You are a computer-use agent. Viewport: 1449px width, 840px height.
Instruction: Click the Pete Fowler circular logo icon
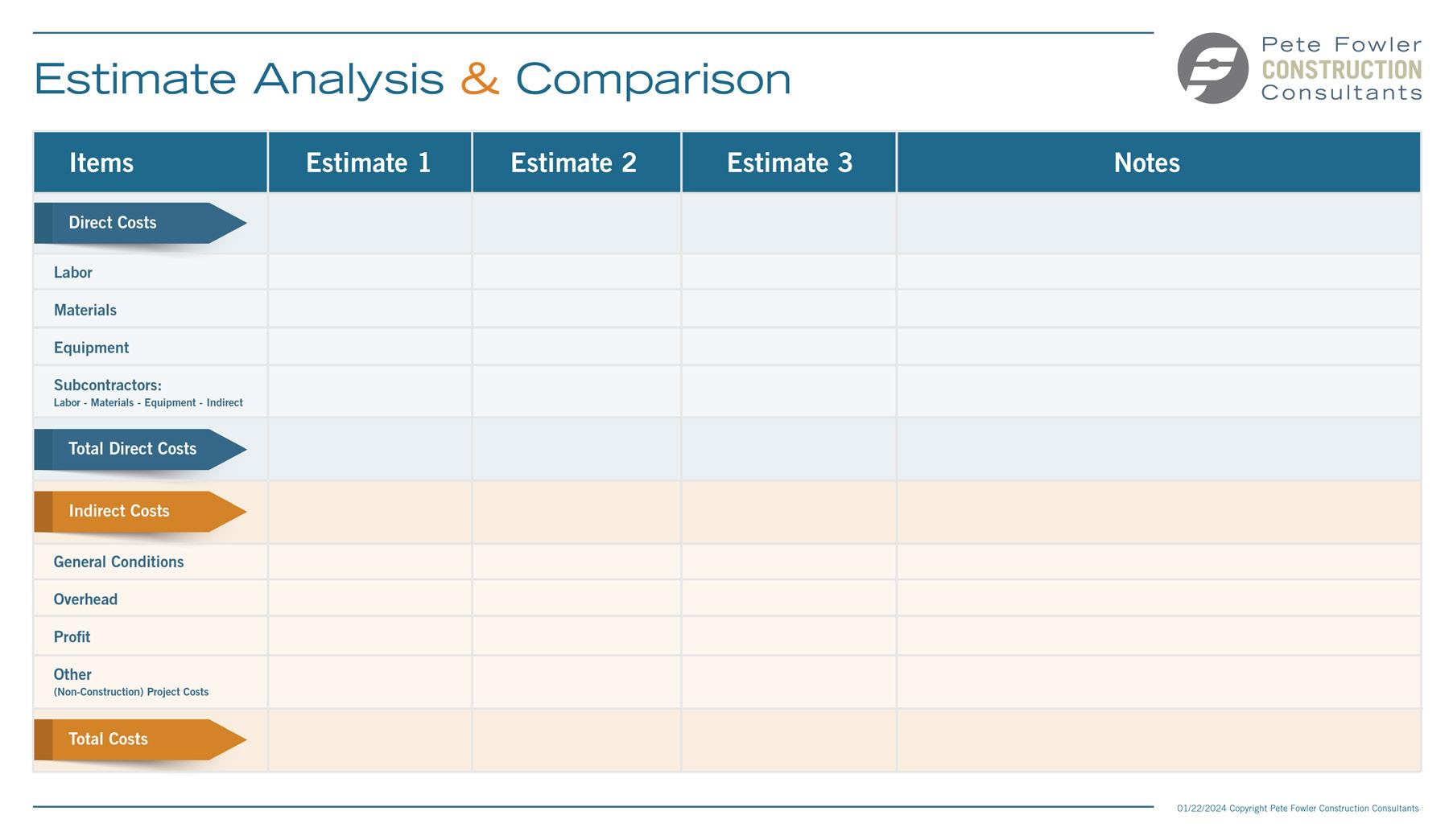[1212, 68]
